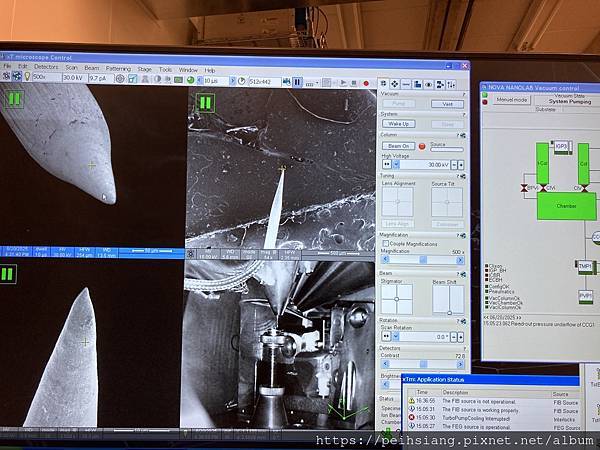600x450 pixels.
Task: Open the Beam menu
Action: (91, 68)
